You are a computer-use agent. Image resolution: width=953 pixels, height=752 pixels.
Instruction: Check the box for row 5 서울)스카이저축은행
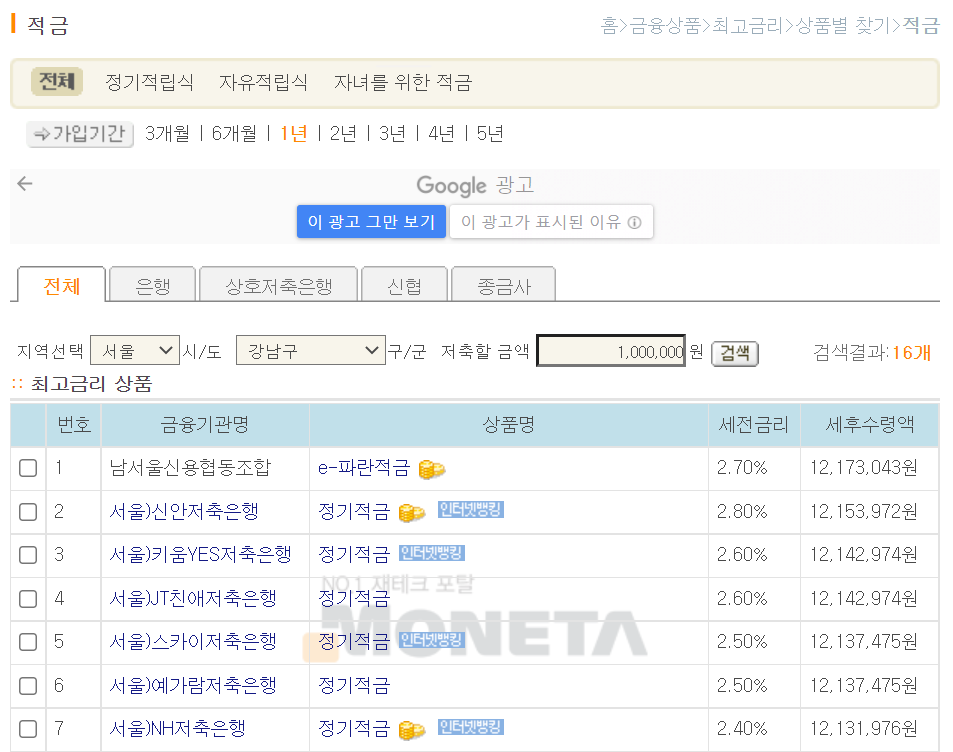click(28, 642)
